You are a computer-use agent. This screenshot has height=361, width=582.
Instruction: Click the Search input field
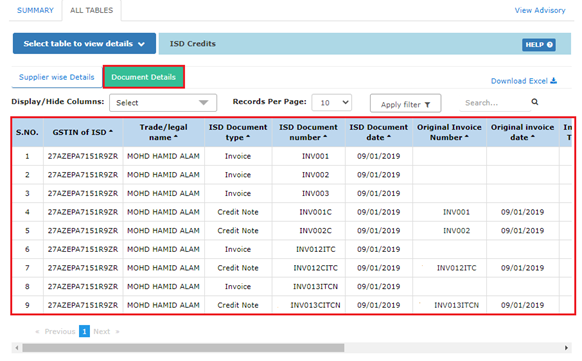(x=494, y=103)
